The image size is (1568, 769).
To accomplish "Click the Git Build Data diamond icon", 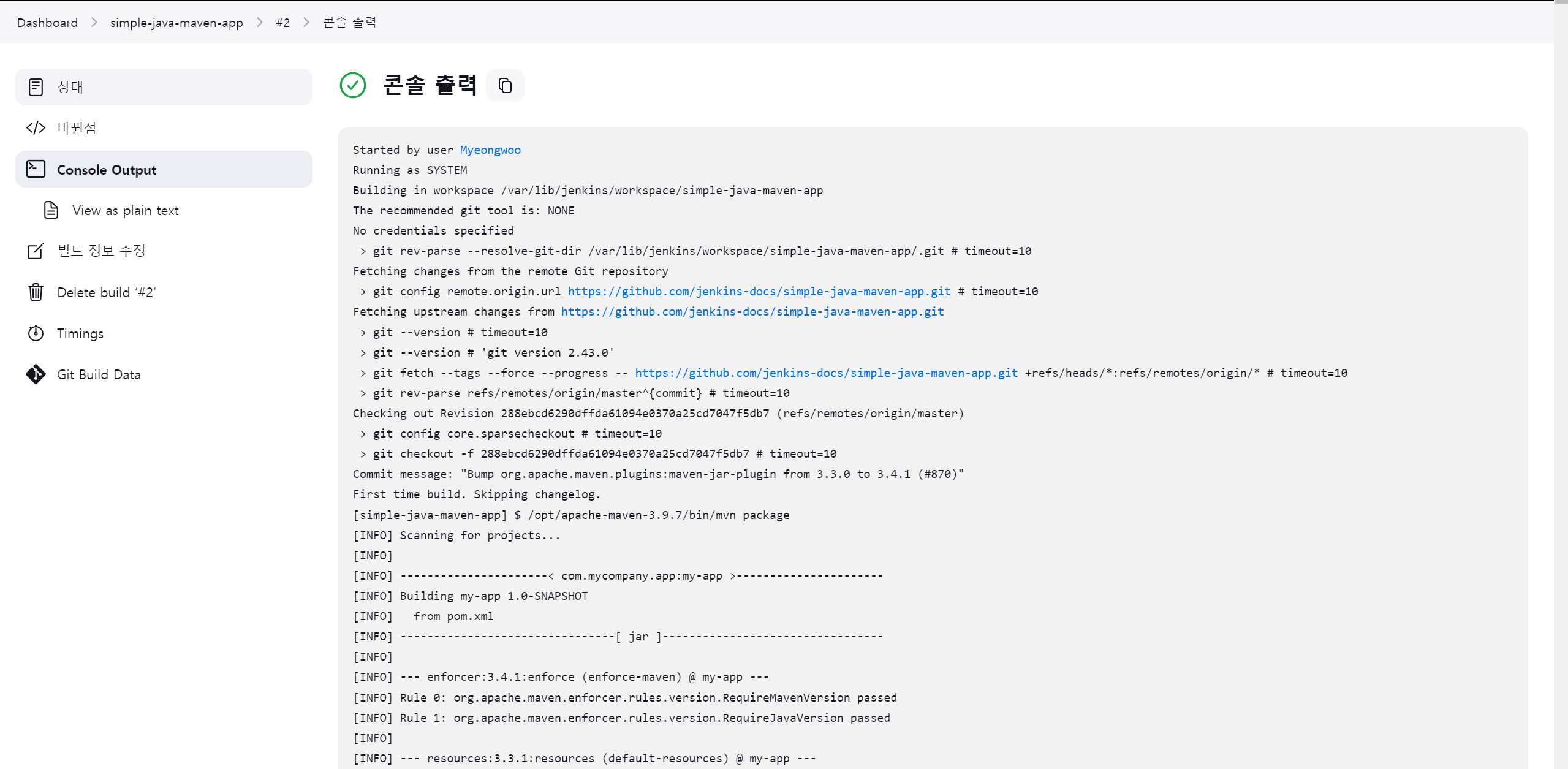I will pos(36,374).
